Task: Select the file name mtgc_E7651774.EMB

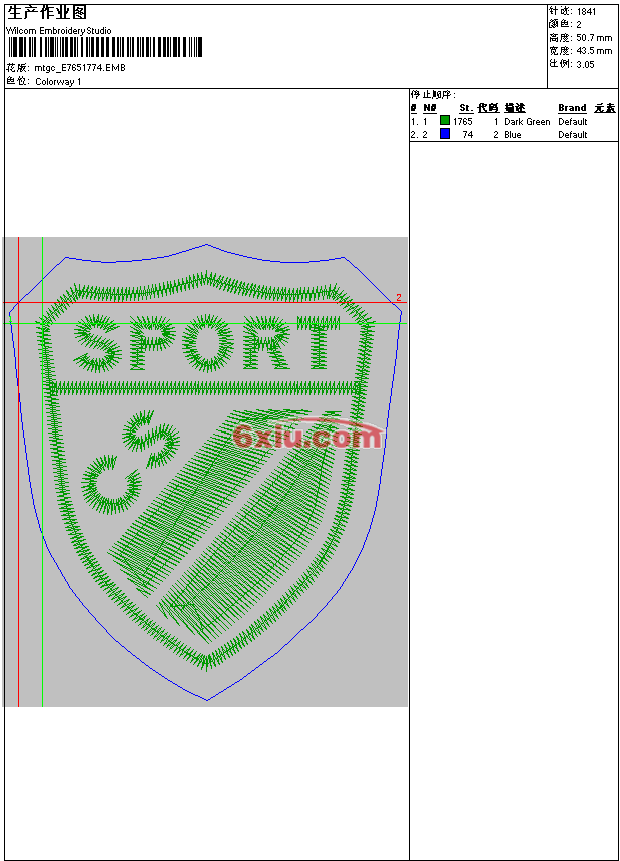Action: pos(80,68)
